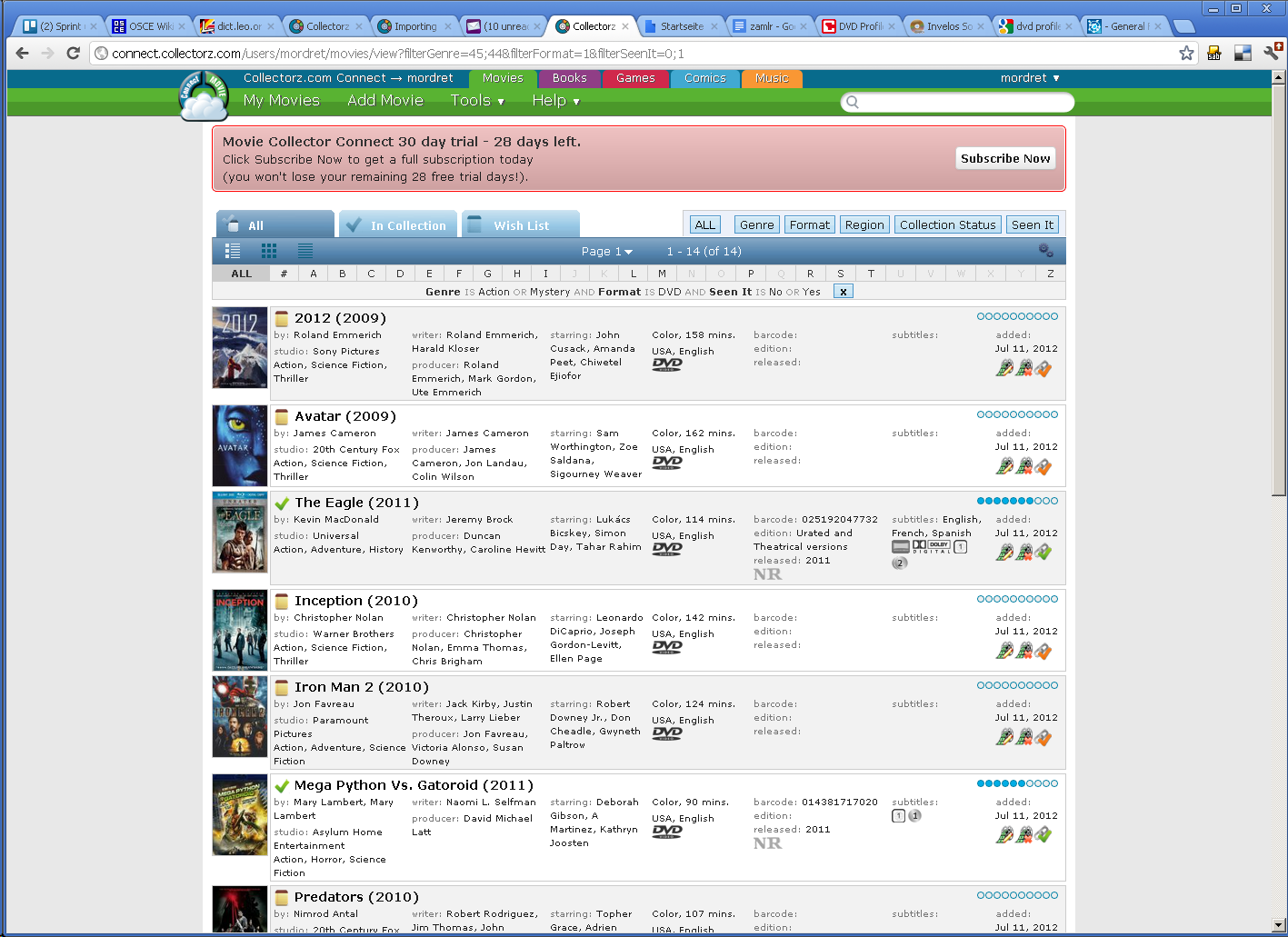
Task: Click the delete movie icon for Inception
Action: (1023, 651)
